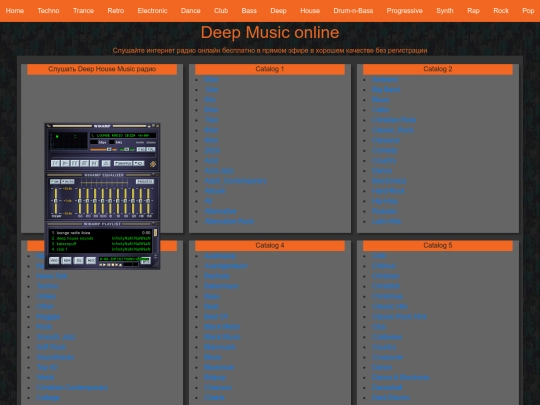This screenshot has width=540, height=405.
Task: Skip to next track in Winamp player
Action: 94,163
